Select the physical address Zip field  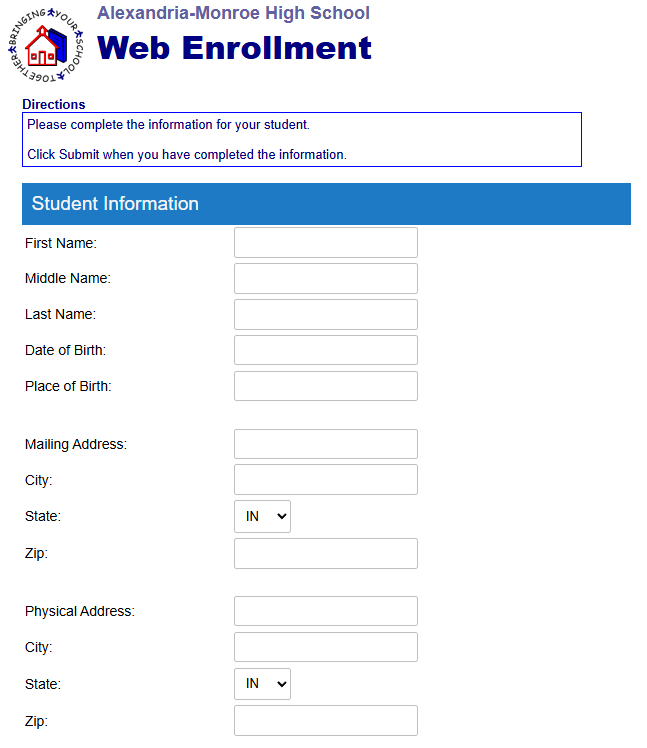325,720
